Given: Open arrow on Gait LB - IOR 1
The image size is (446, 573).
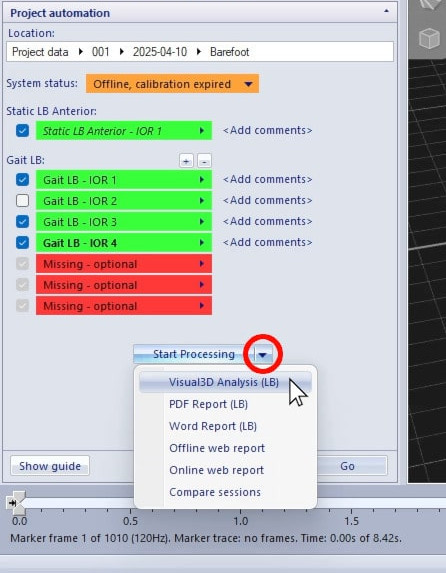Looking at the screenshot, I should tap(202, 180).
